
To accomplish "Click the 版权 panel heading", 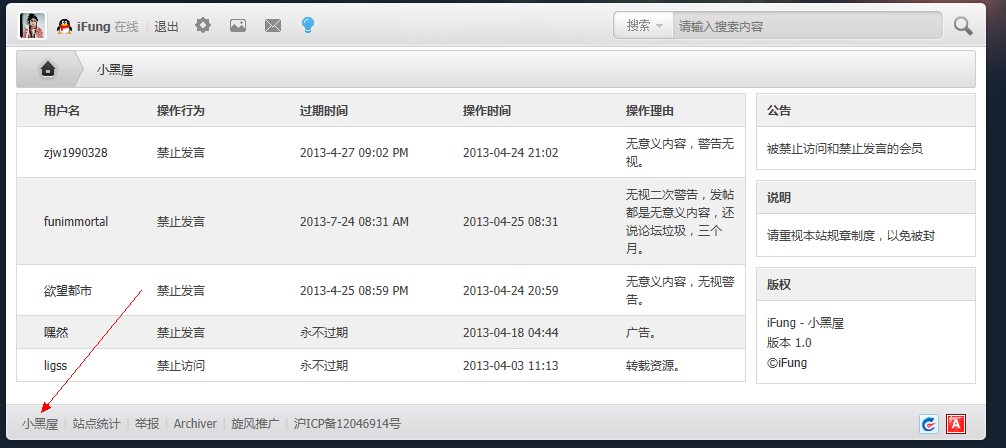I will (779, 284).
